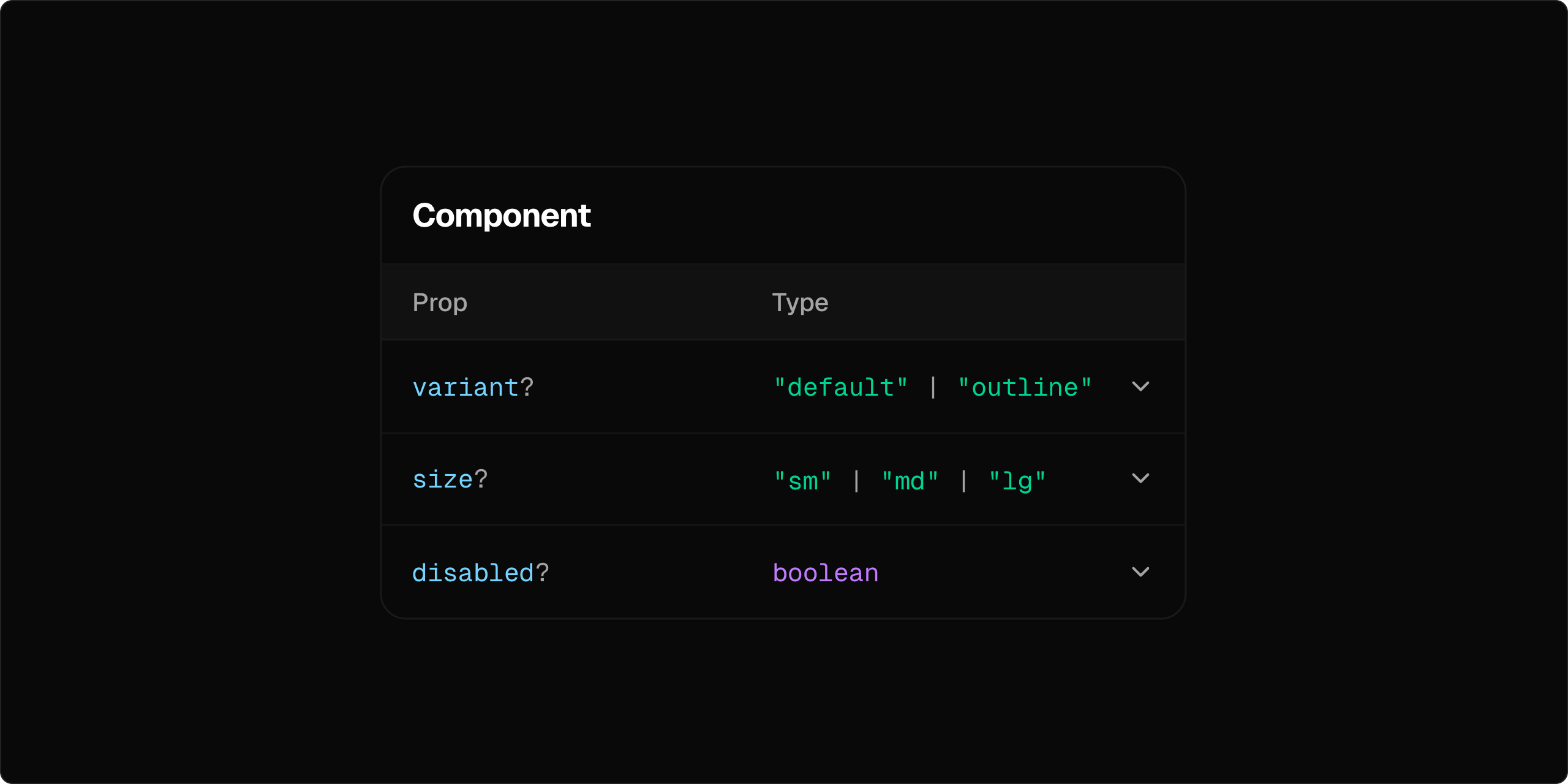This screenshot has height=784, width=1568.
Task: Expand the variant prop row chevron
Action: (x=1140, y=386)
